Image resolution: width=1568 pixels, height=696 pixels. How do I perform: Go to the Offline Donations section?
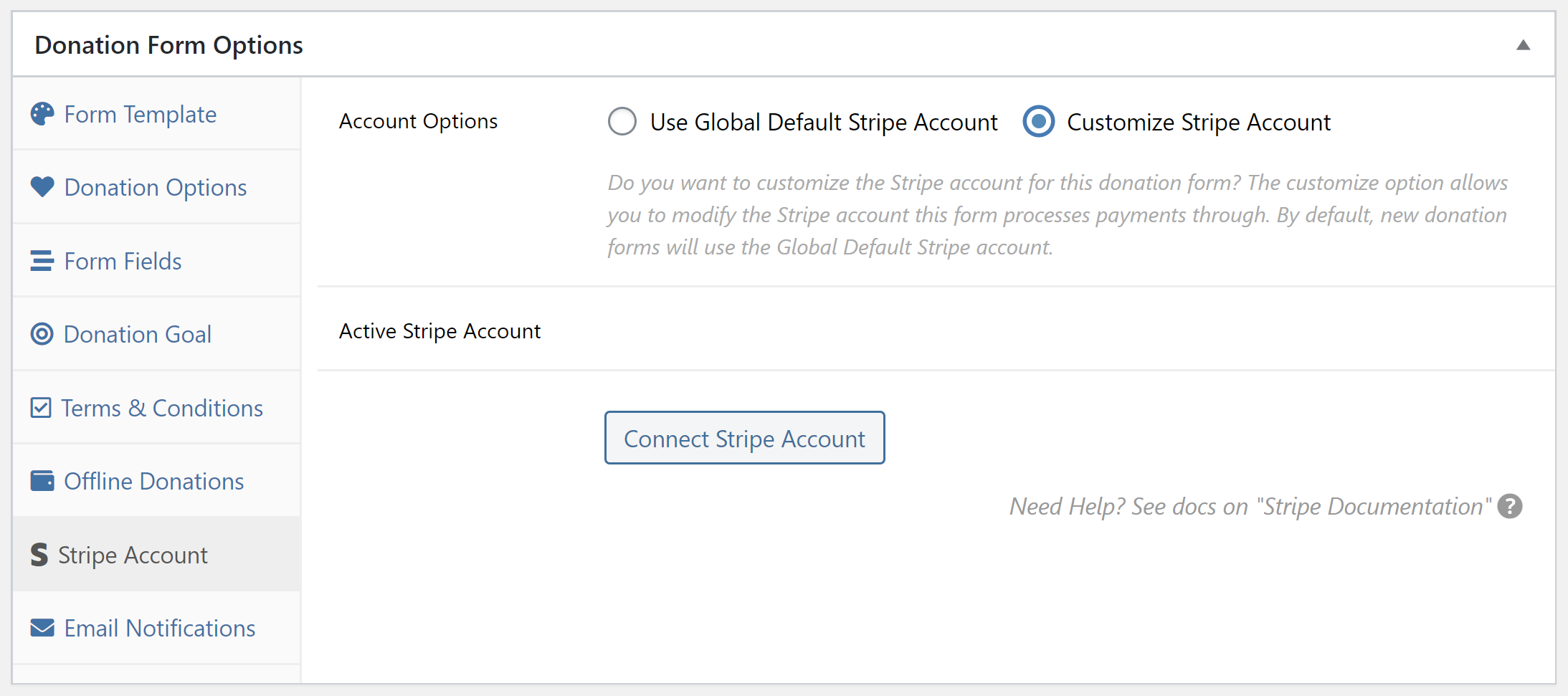point(153,481)
